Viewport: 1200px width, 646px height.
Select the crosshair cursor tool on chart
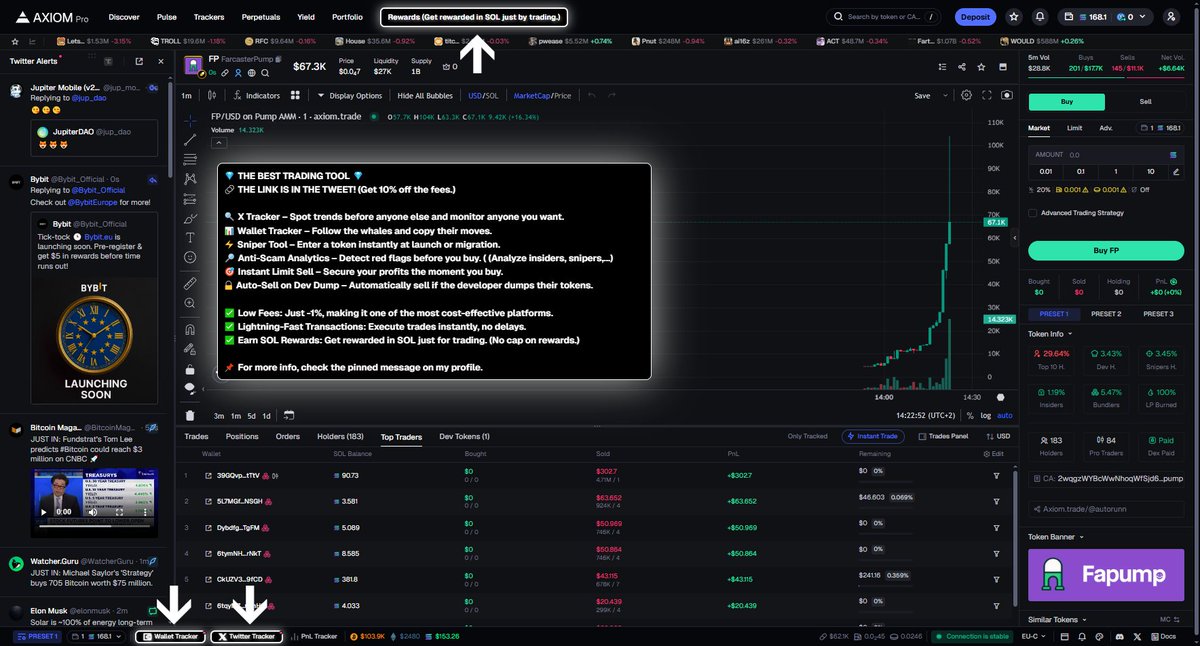(x=190, y=121)
